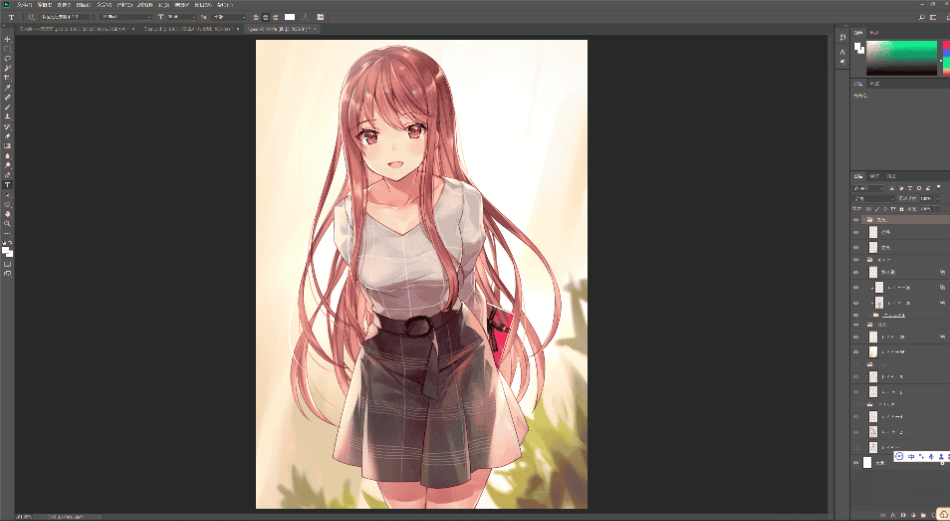Select the Path Selection tool
Image resolution: width=950 pixels, height=521 pixels.
(x=7, y=195)
